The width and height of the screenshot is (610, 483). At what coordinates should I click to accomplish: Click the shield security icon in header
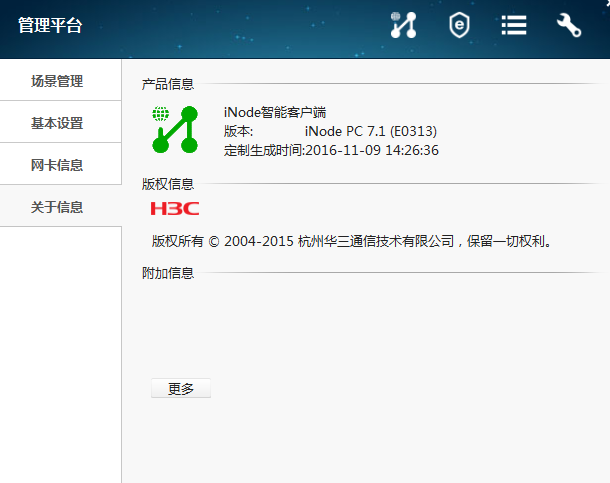459,25
